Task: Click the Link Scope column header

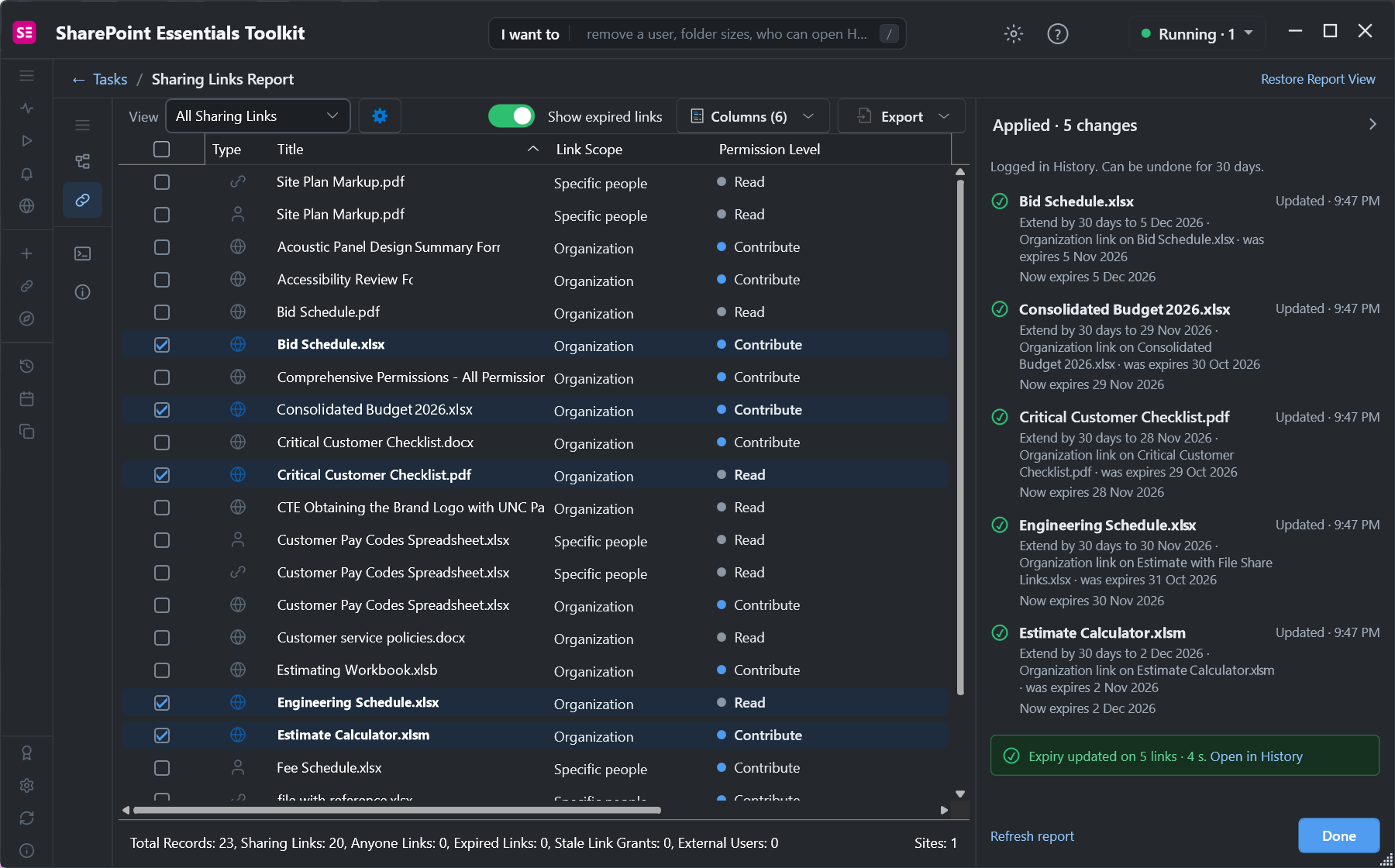Action: click(589, 149)
